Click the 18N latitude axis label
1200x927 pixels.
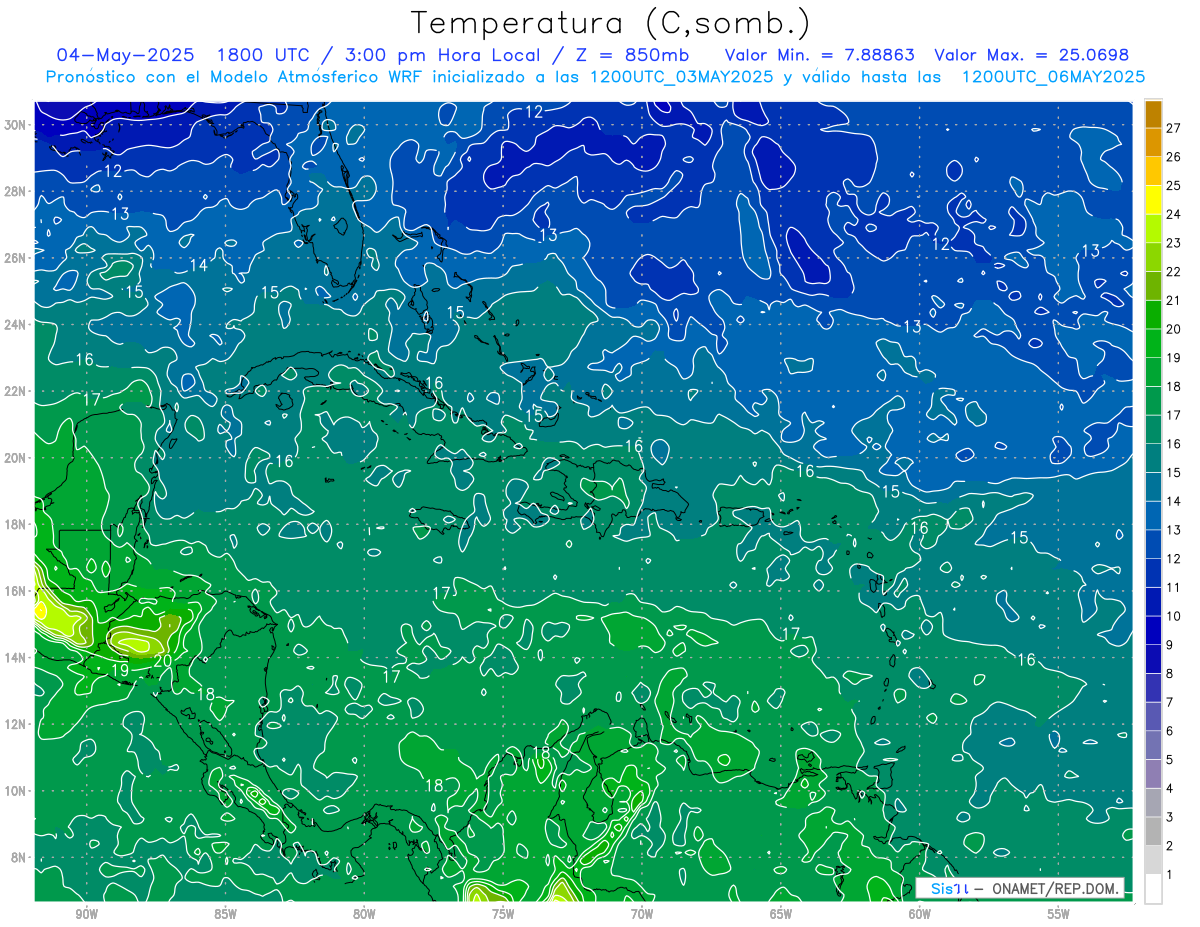click(x=17, y=524)
